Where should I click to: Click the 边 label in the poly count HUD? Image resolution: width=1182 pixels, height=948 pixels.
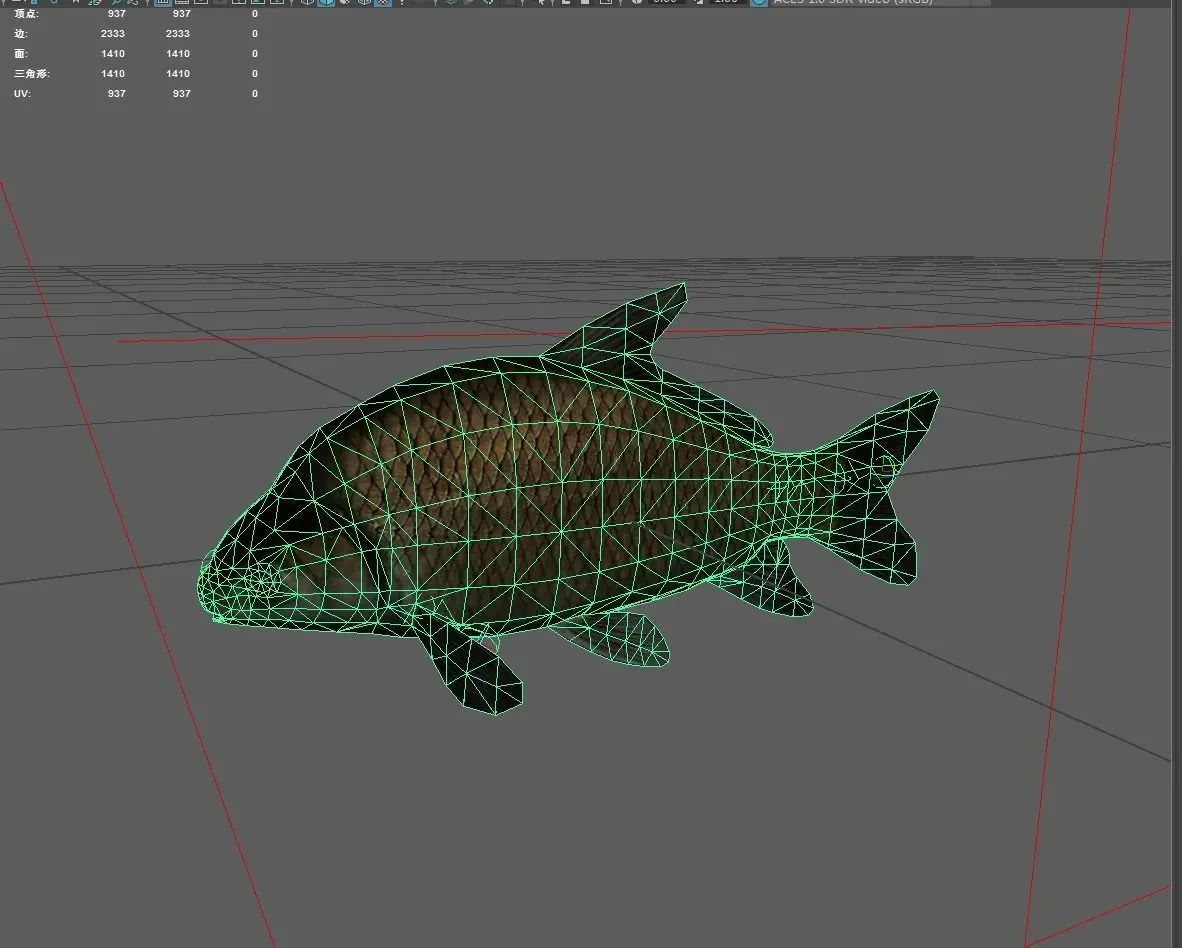coord(20,34)
